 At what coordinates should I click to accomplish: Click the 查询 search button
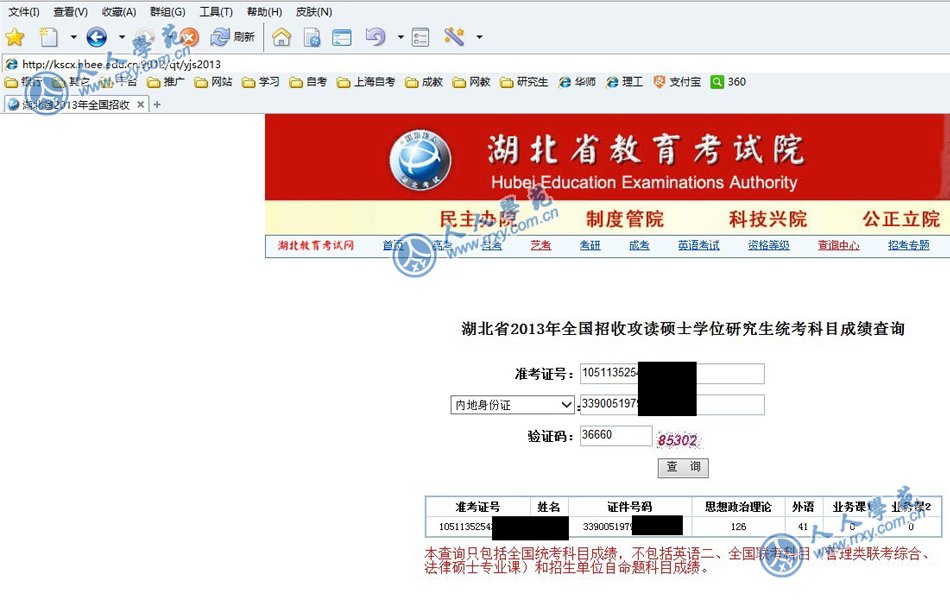tap(683, 467)
